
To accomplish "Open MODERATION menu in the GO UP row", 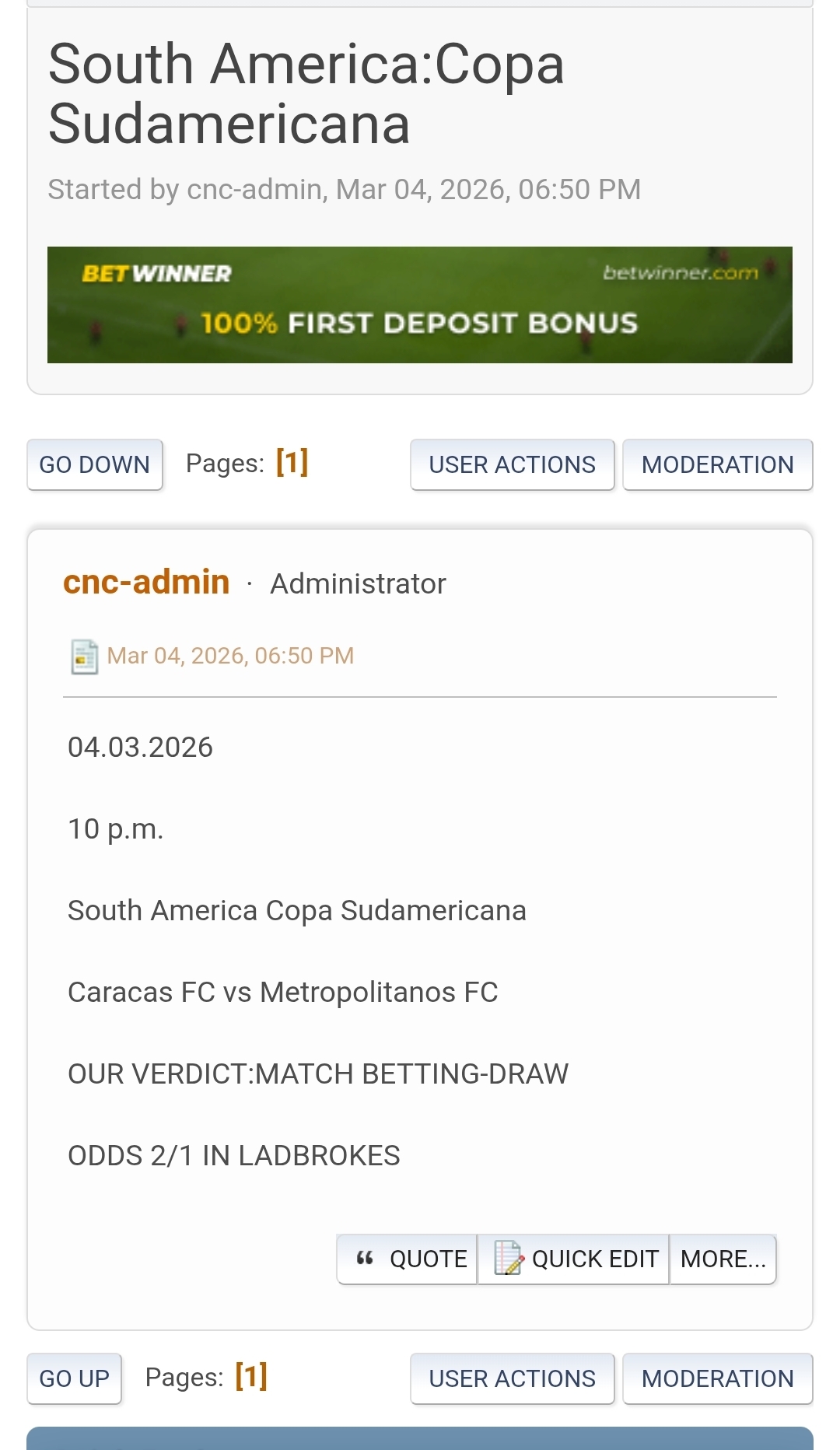I will [717, 1378].
